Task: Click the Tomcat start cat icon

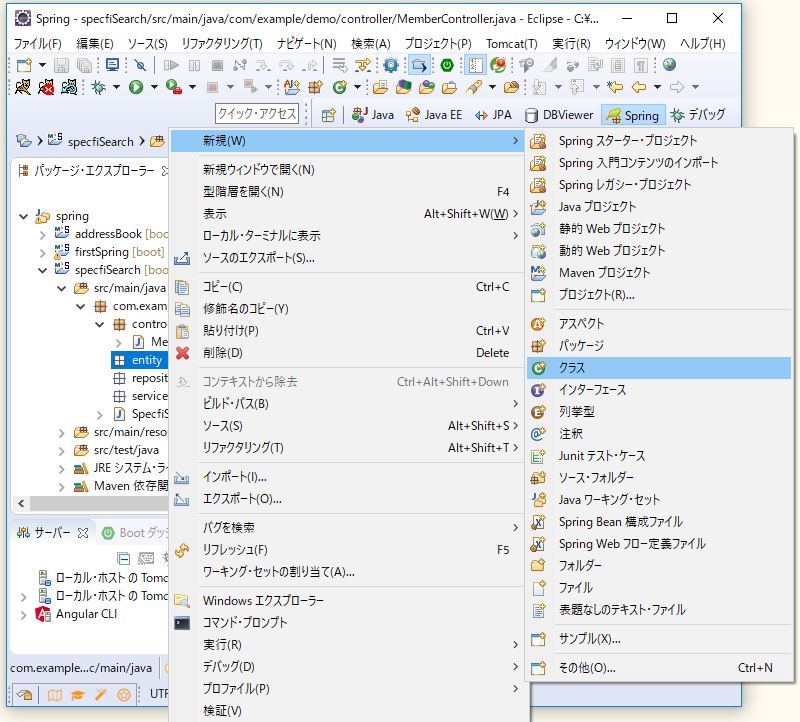Action: point(22,87)
